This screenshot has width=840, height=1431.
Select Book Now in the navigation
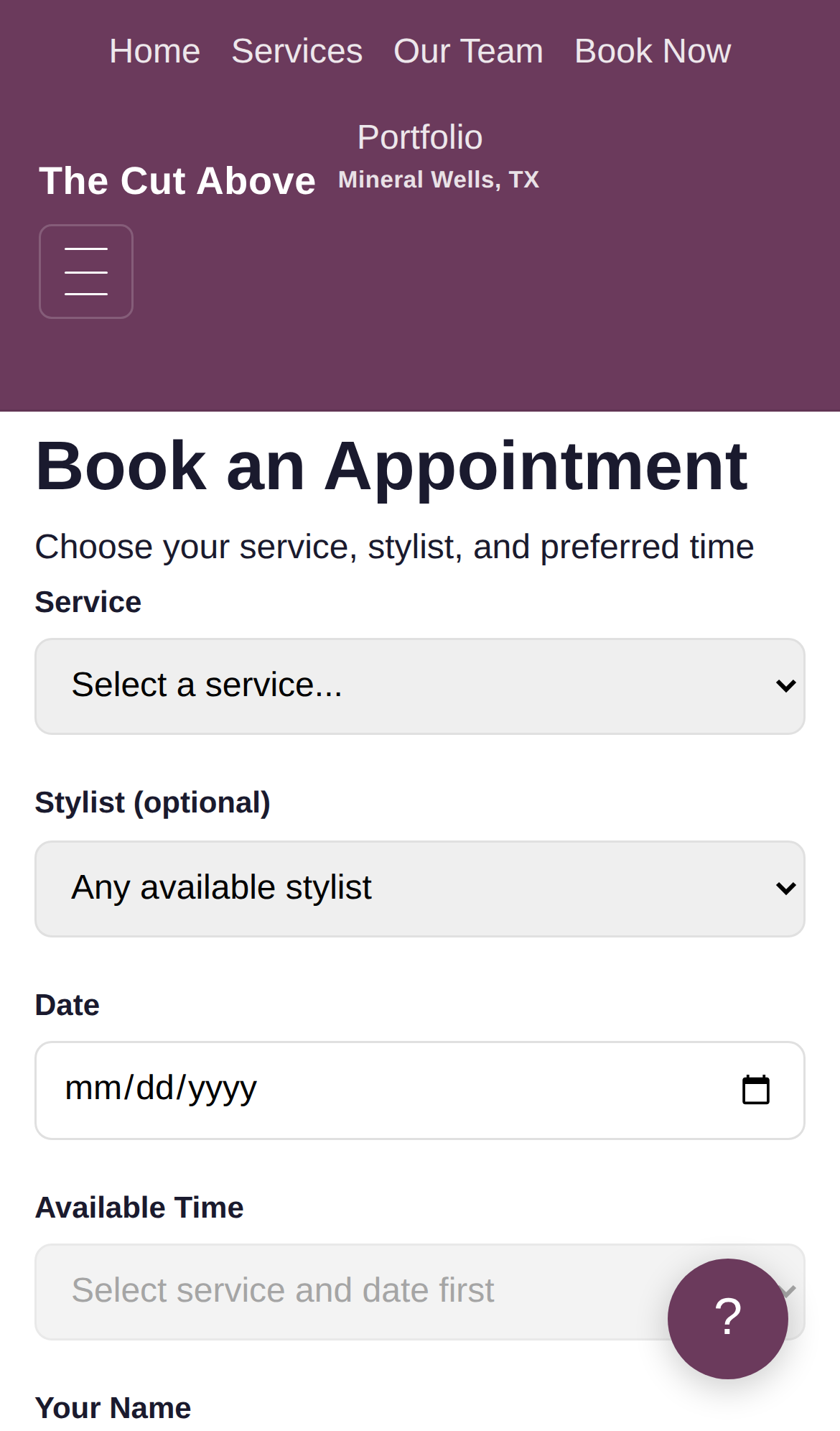[x=652, y=50]
